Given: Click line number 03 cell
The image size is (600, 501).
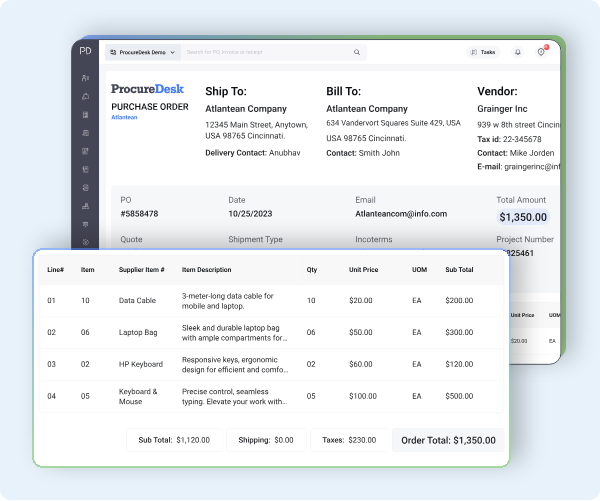Looking at the screenshot, I should click(51, 364).
